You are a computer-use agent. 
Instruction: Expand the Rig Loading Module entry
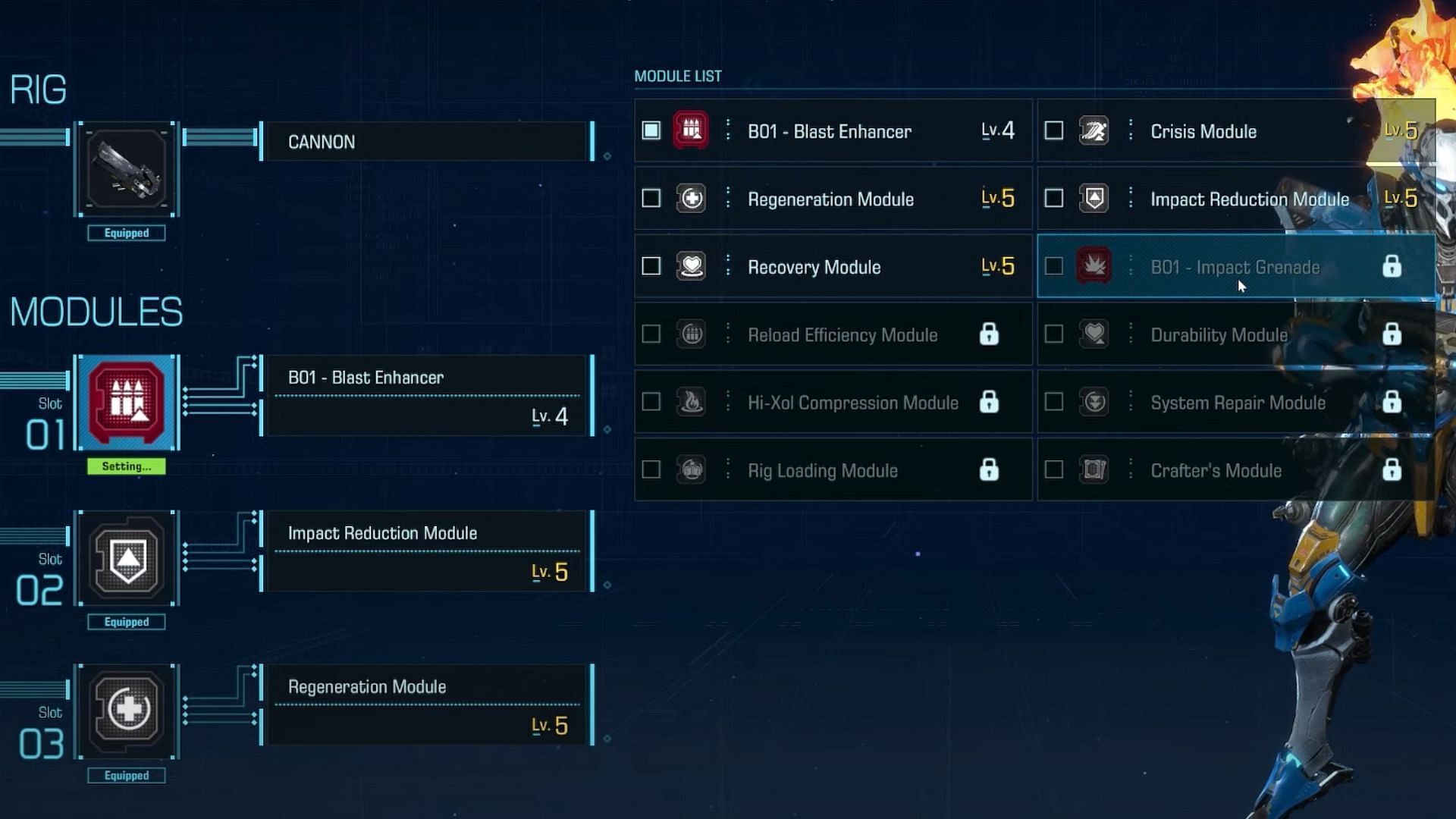point(727,470)
